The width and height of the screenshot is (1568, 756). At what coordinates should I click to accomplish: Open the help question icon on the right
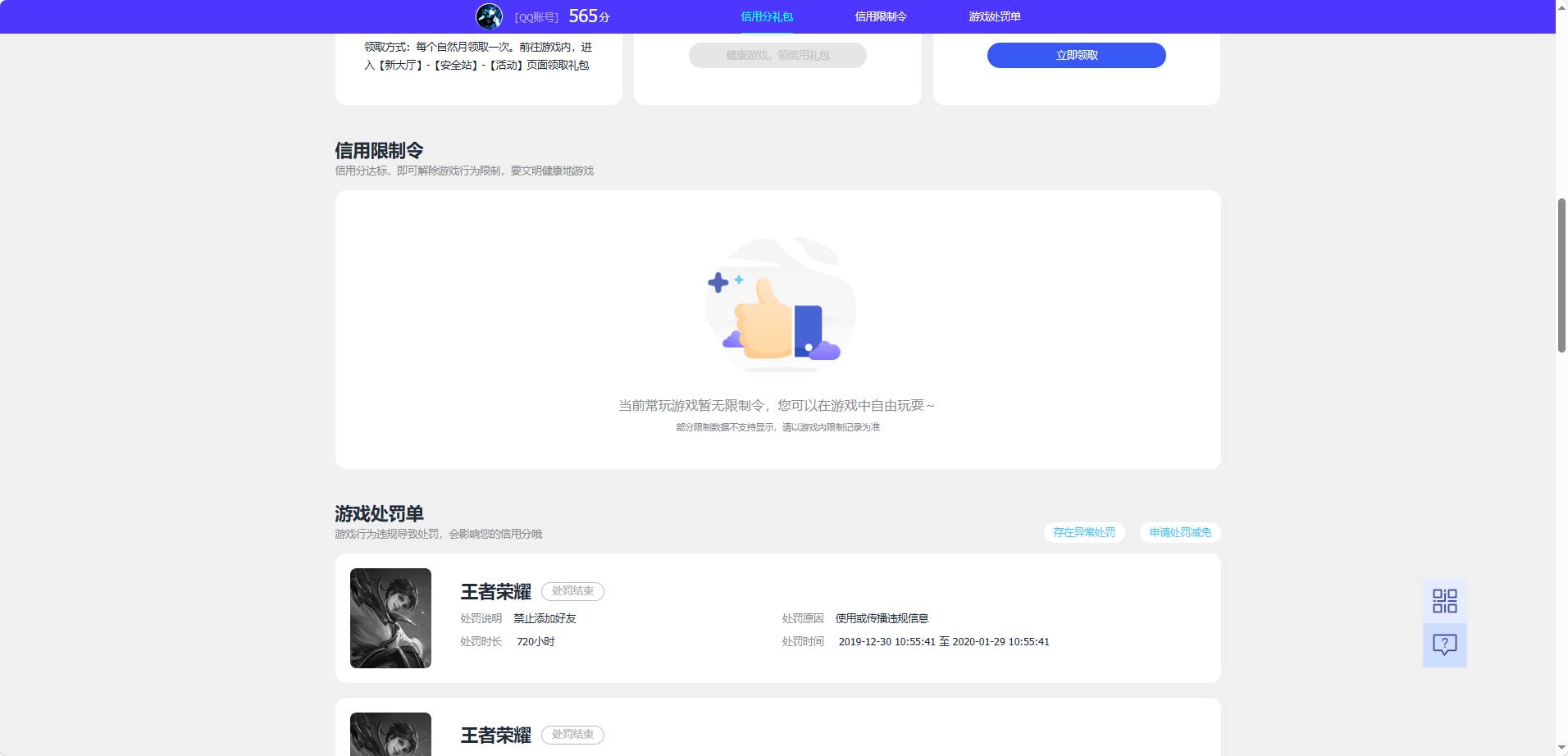pyautogui.click(x=1444, y=644)
